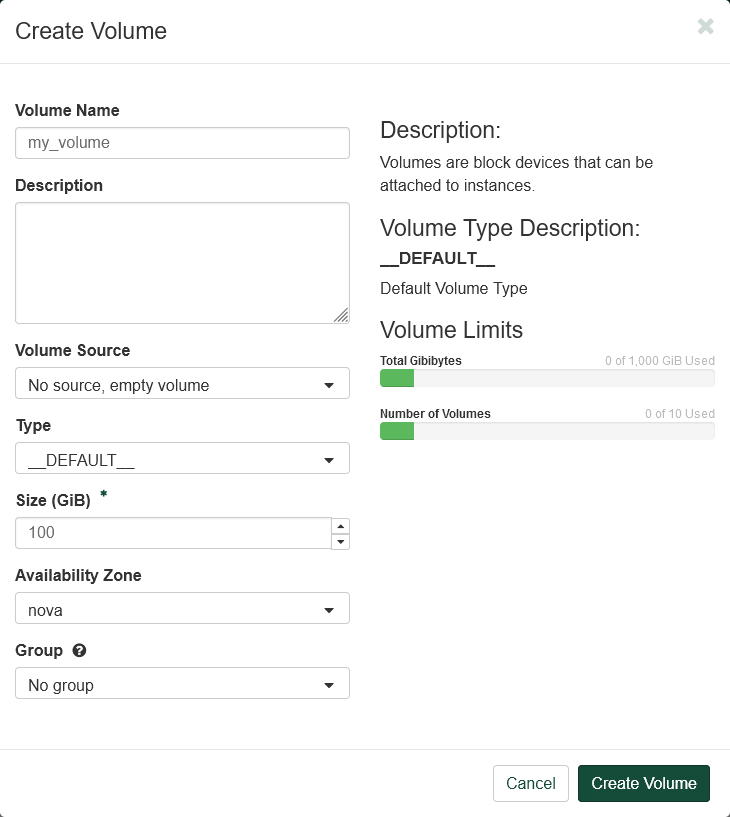Expand the Group dropdown showing No group

coord(182,684)
